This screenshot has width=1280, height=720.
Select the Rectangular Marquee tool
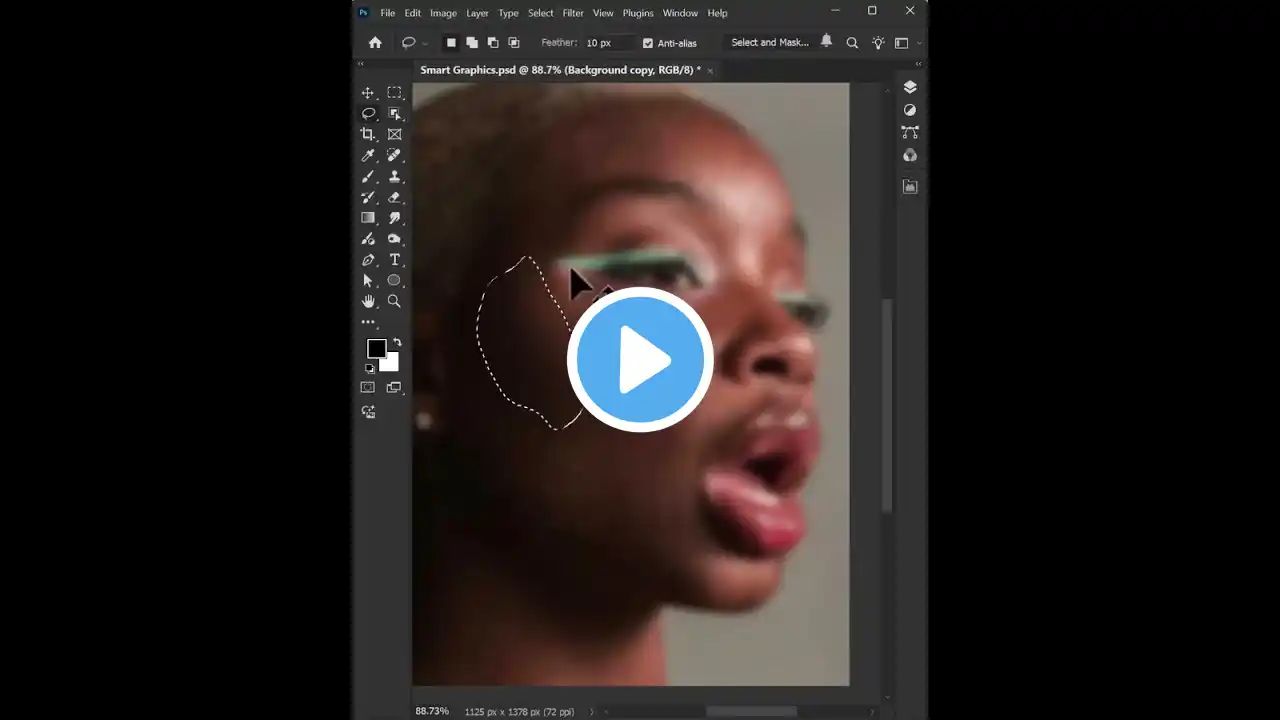[394, 93]
